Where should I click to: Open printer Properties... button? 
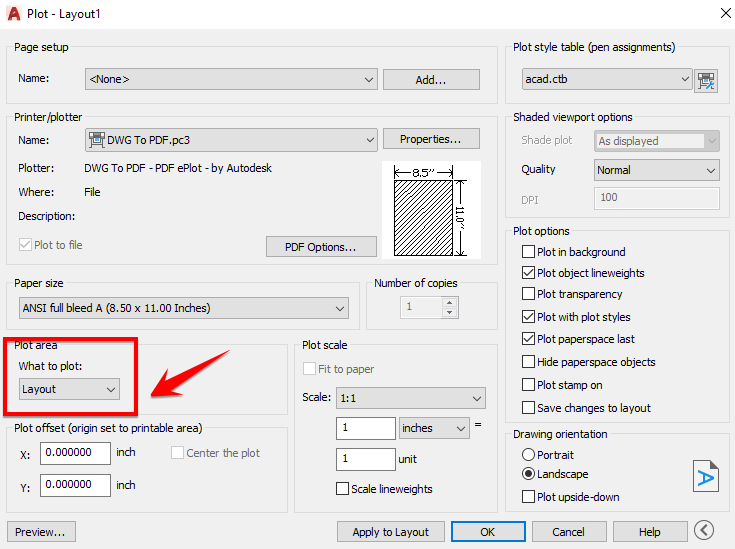pos(431,139)
